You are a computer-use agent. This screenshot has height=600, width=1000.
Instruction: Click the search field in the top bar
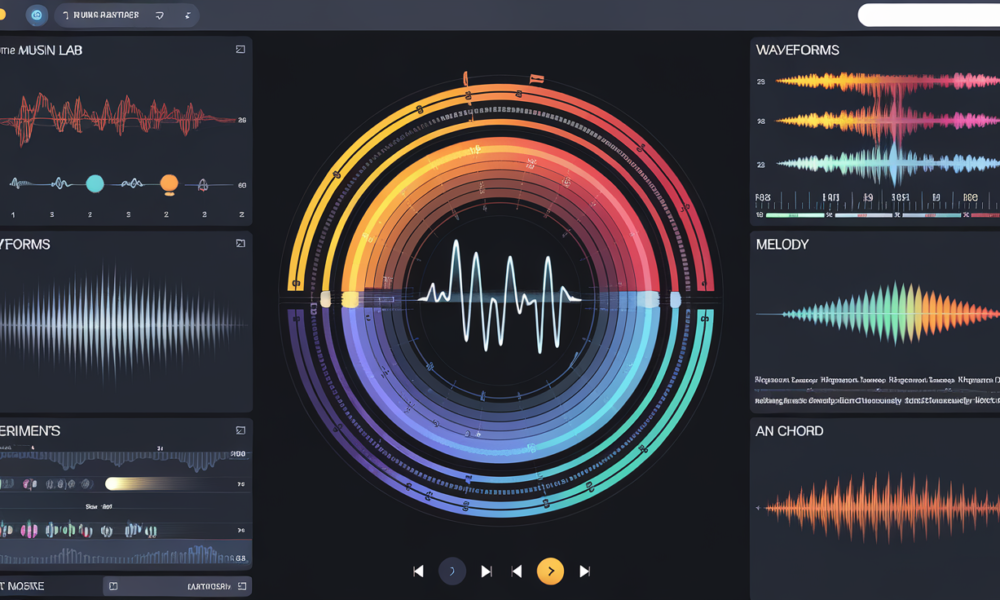(x=929, y=15)
